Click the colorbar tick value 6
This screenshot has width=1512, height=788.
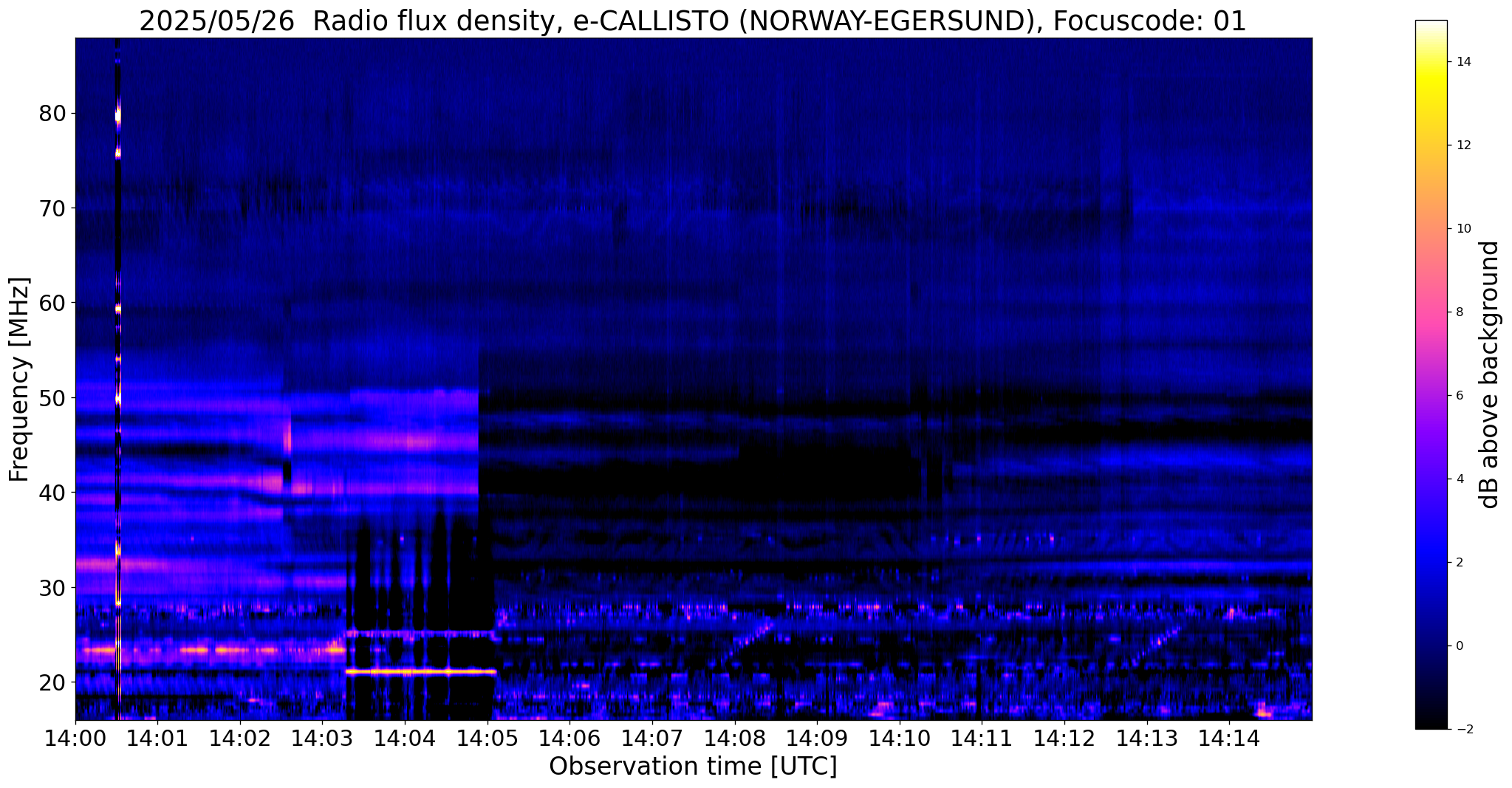1459,396
